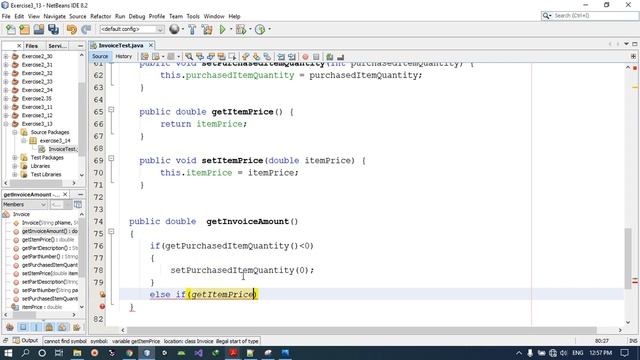Viewport: 640px width, 360px height.
Task: Open the Debug Project dropdown arrow
Action: pyautogui.click(x=250, y=29)
